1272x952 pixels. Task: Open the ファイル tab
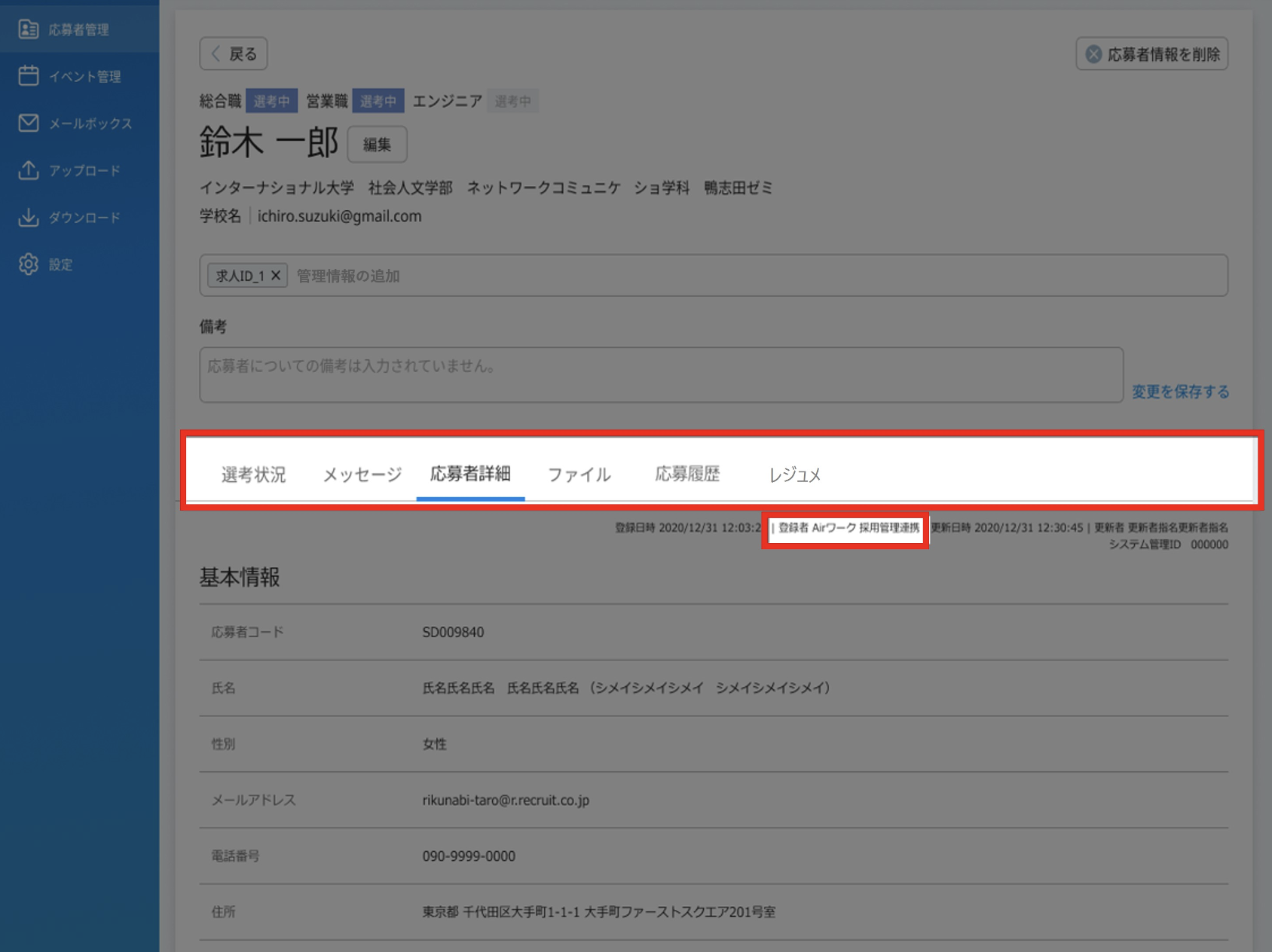(x=579, y=474)
